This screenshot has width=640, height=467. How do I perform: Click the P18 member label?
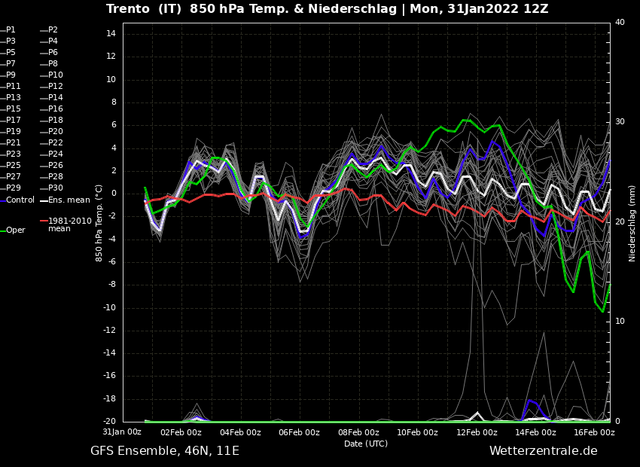[x=52, y=120]
